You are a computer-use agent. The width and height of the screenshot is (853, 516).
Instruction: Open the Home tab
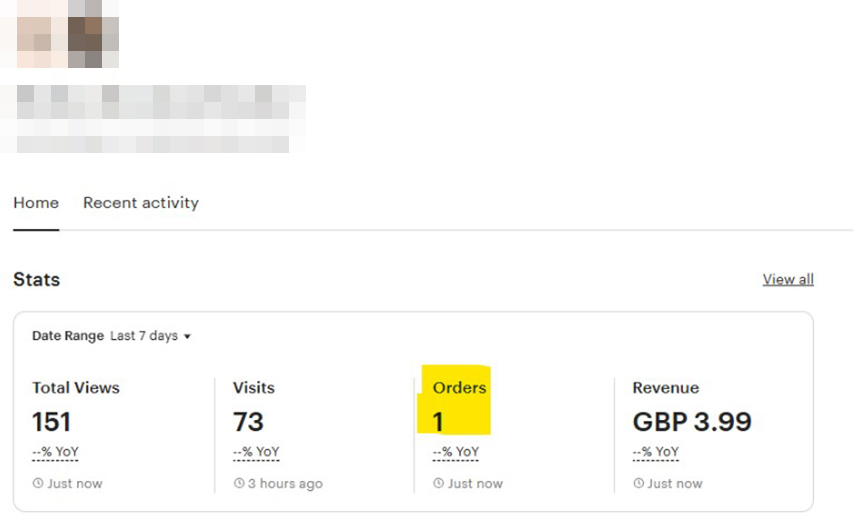click(x=36, y=203)
